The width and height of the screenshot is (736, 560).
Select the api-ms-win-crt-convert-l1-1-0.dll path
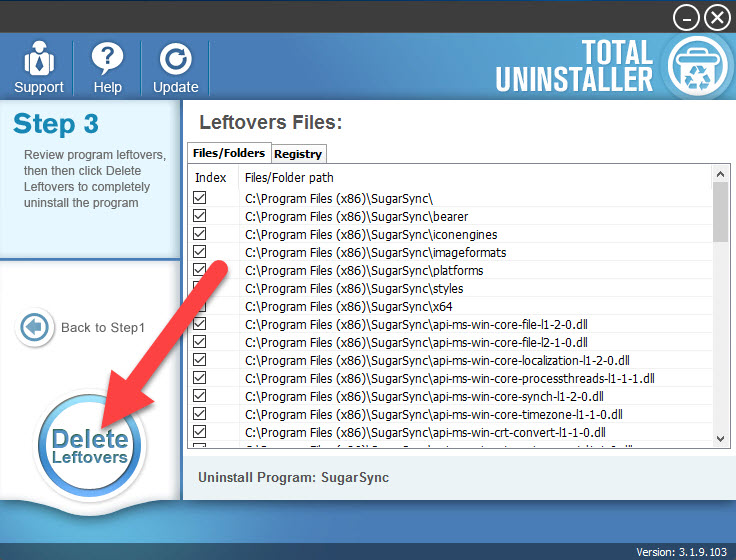pos(425,432)
